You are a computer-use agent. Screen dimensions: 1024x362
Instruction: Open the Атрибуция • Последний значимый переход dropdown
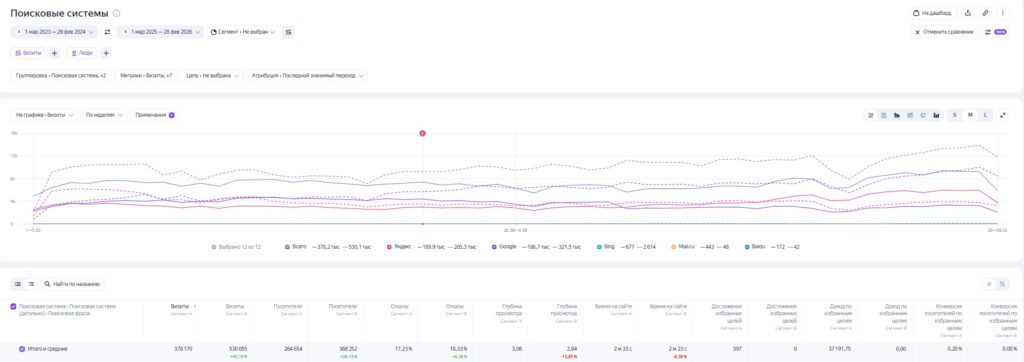[x=307, y=76]
